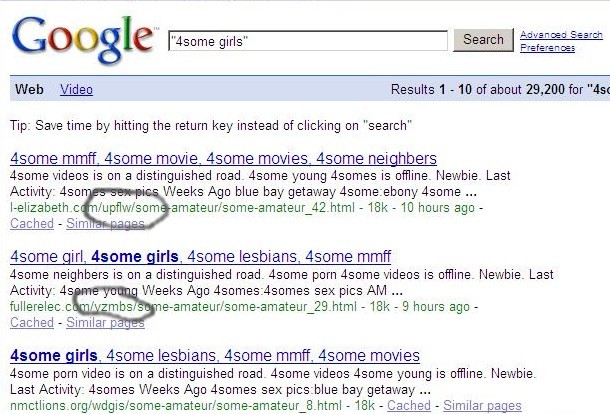
Task: Switch to the Video tab
Action: pos(76,89)
